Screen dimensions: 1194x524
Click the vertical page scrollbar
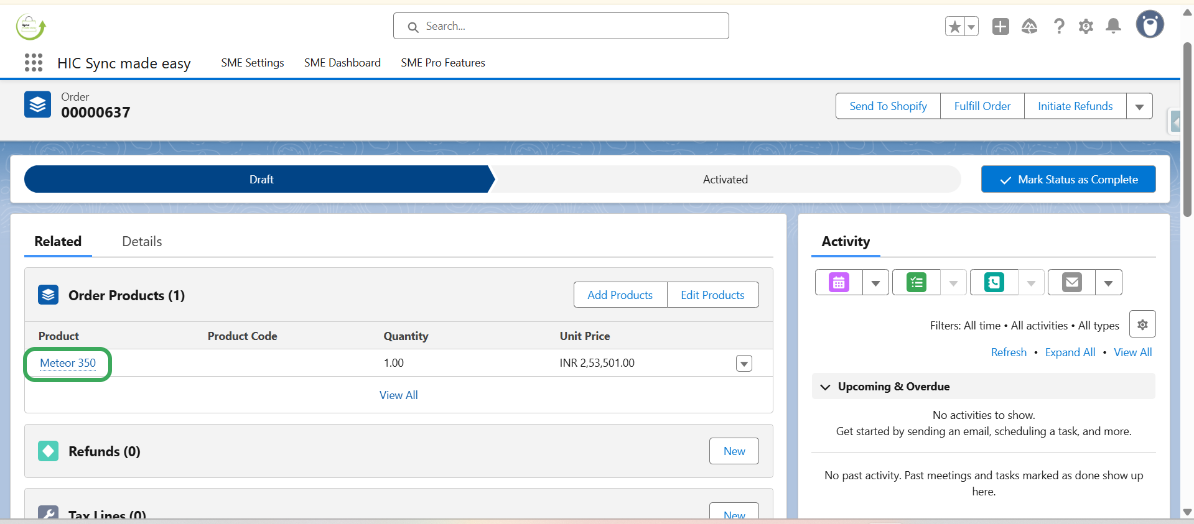click(x=1189, y=129)
